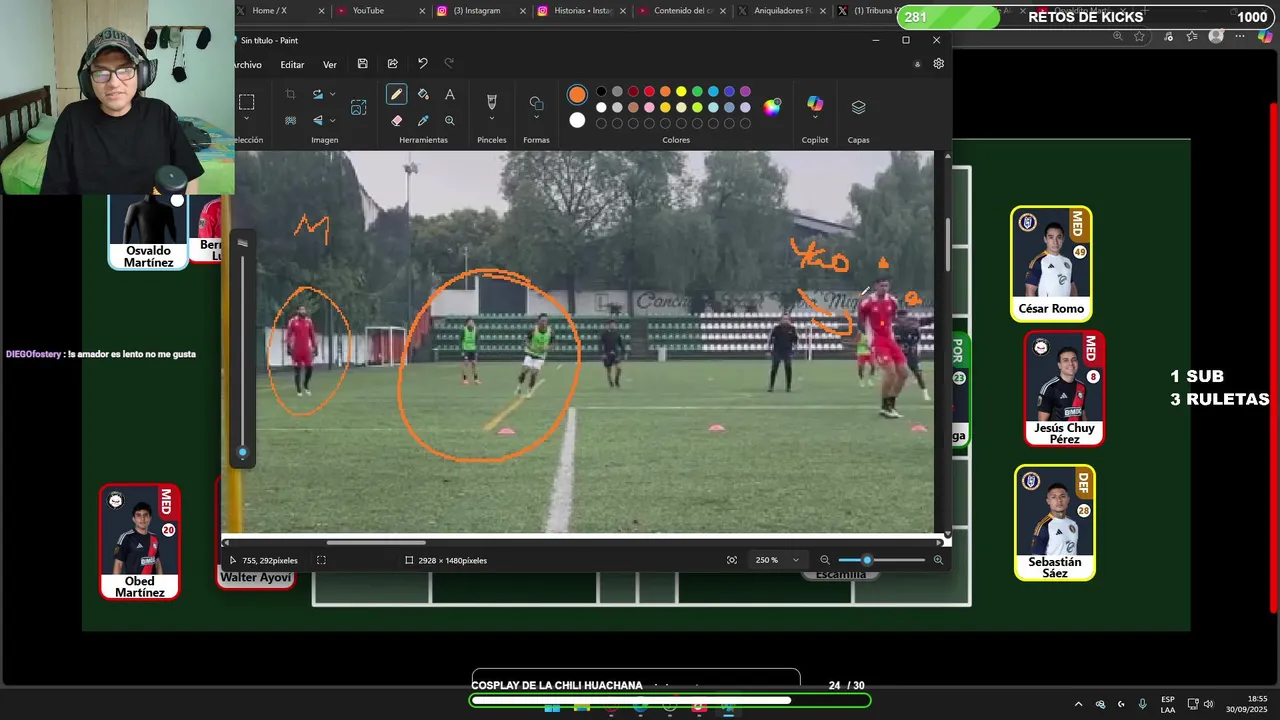Switch to the YouTube browser tab
Image resolution: width=1280 pixels, height=720 pixels.
point(380,10)
